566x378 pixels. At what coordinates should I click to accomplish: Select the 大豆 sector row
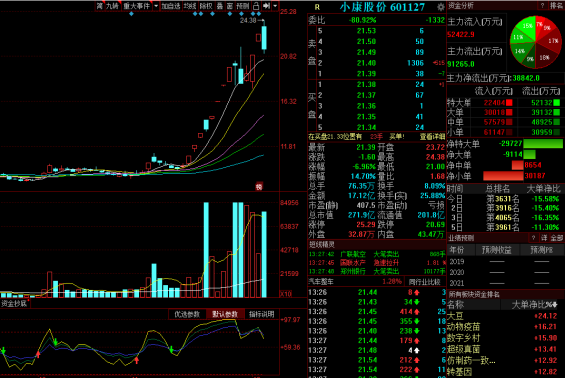pyautogui.click(x=505, y=316)
